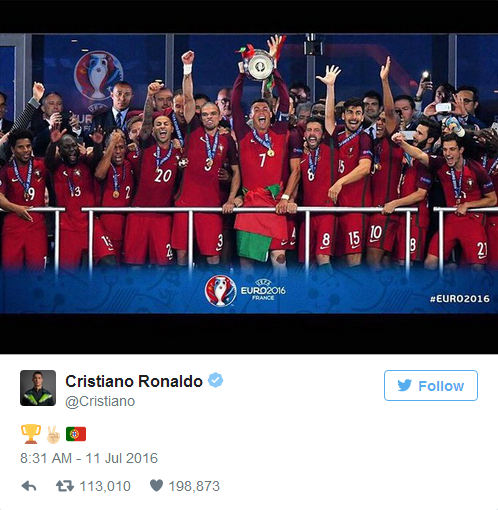Click the retweet icon
This screenshot has width=498, height=510.
[x=65, y=486]
